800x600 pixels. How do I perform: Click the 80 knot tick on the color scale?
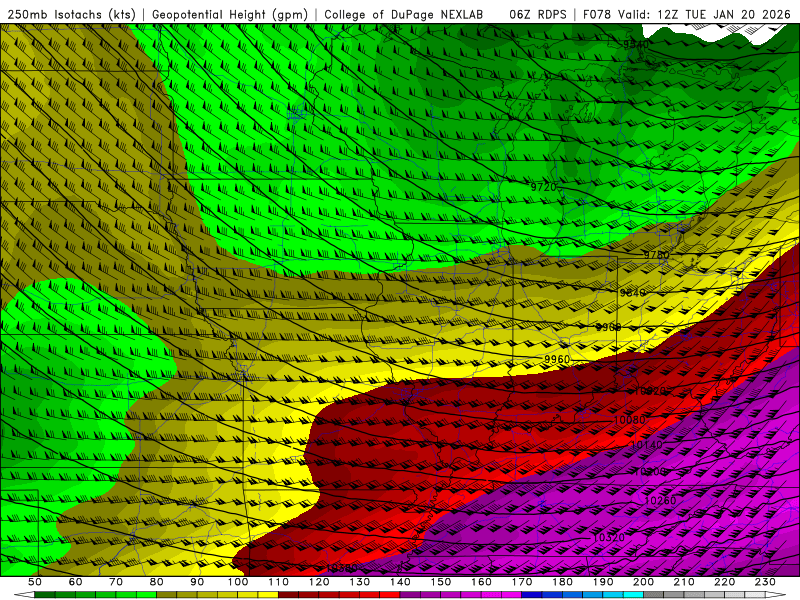click(157, 582)
